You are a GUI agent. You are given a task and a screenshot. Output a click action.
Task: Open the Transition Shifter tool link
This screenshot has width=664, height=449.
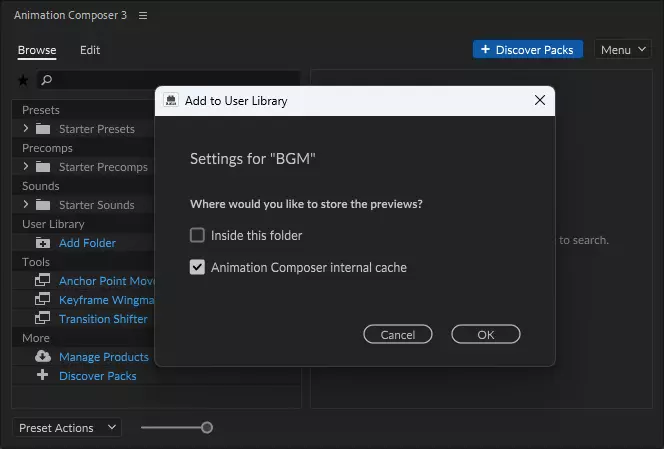103,319
